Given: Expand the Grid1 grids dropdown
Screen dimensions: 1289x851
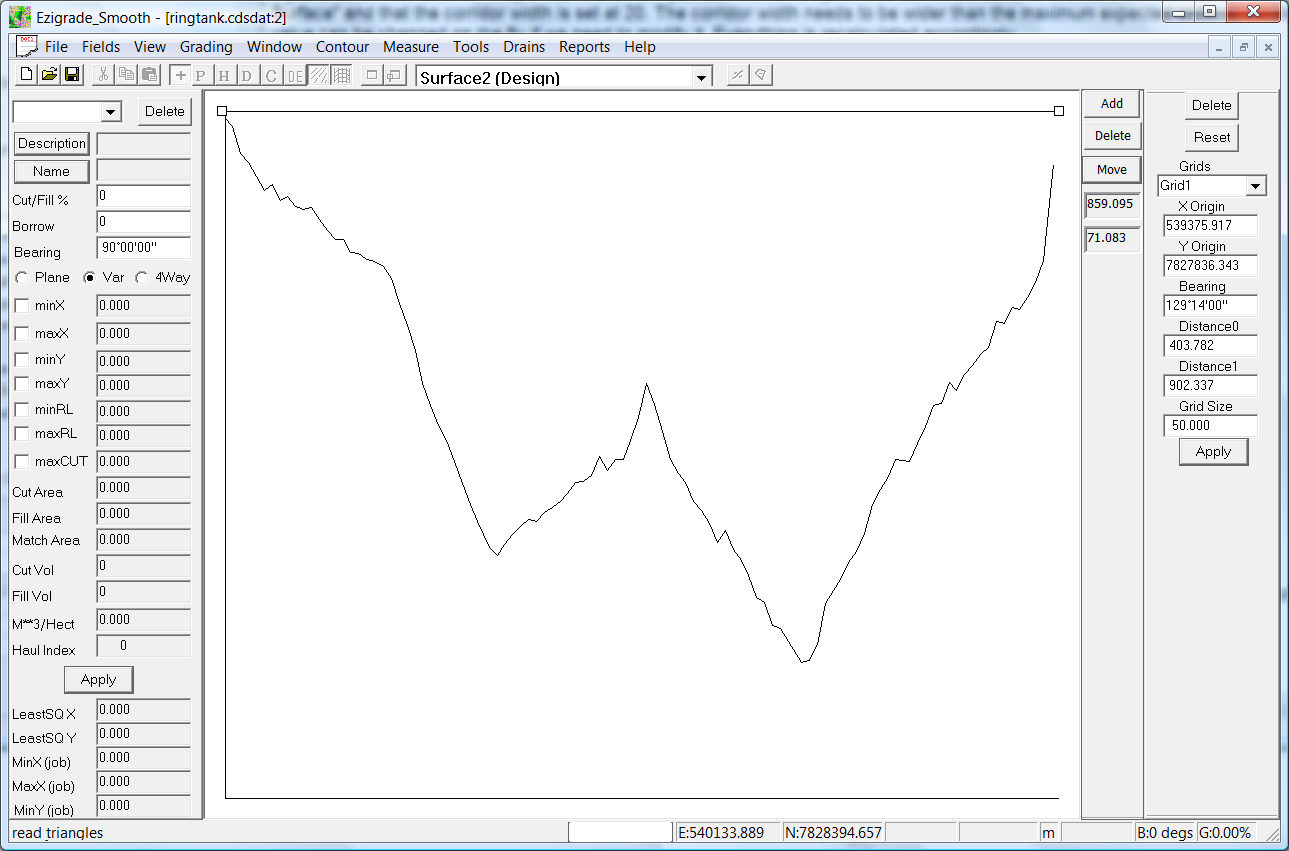Looking at the screenshot, I should coord(1256,186).
